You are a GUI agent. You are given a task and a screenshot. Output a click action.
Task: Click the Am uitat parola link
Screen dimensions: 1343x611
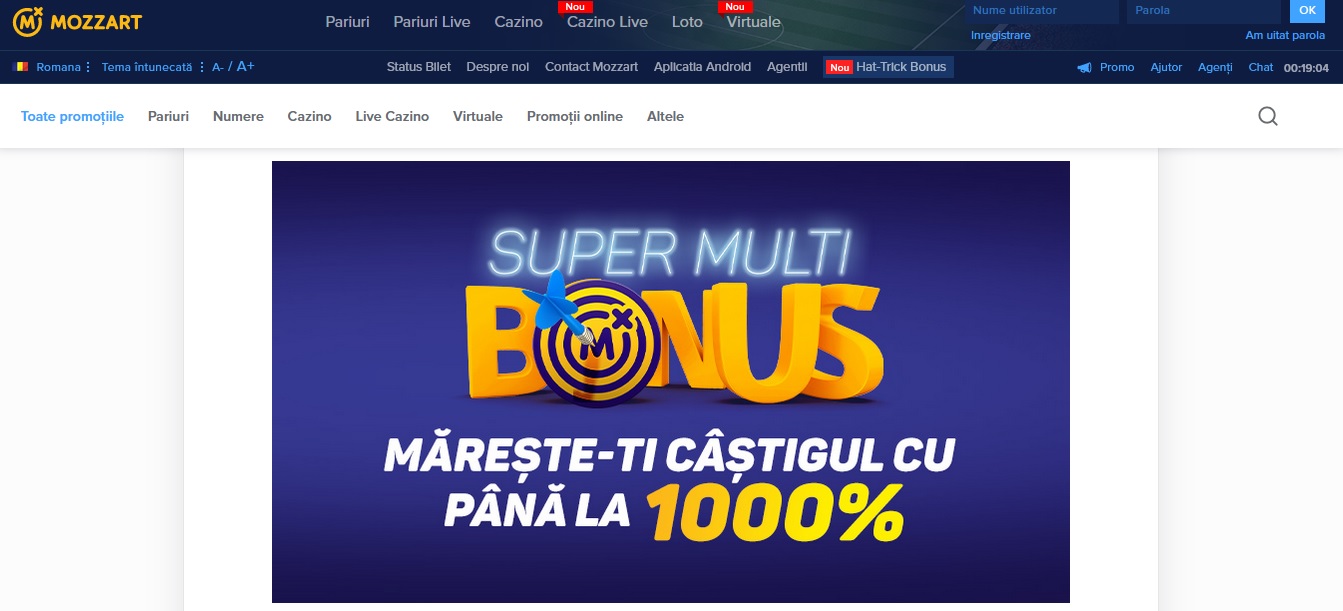click(1285, 35)
